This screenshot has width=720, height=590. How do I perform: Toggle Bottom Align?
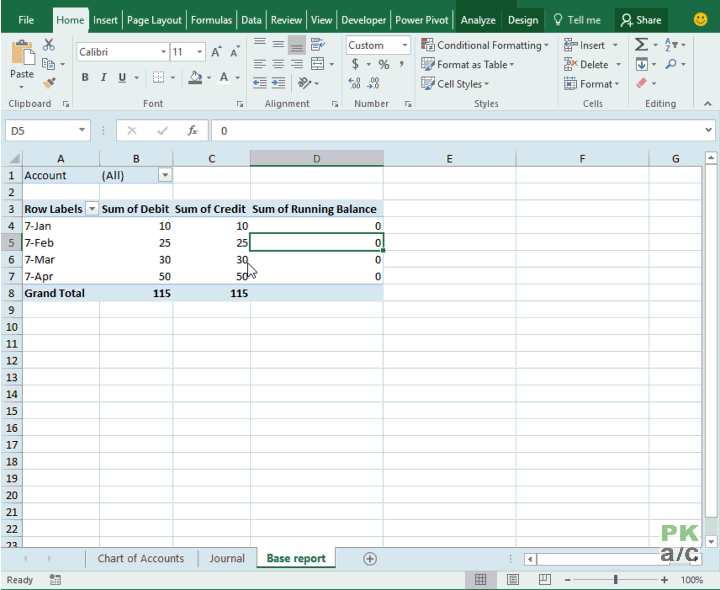coord(297,45)
